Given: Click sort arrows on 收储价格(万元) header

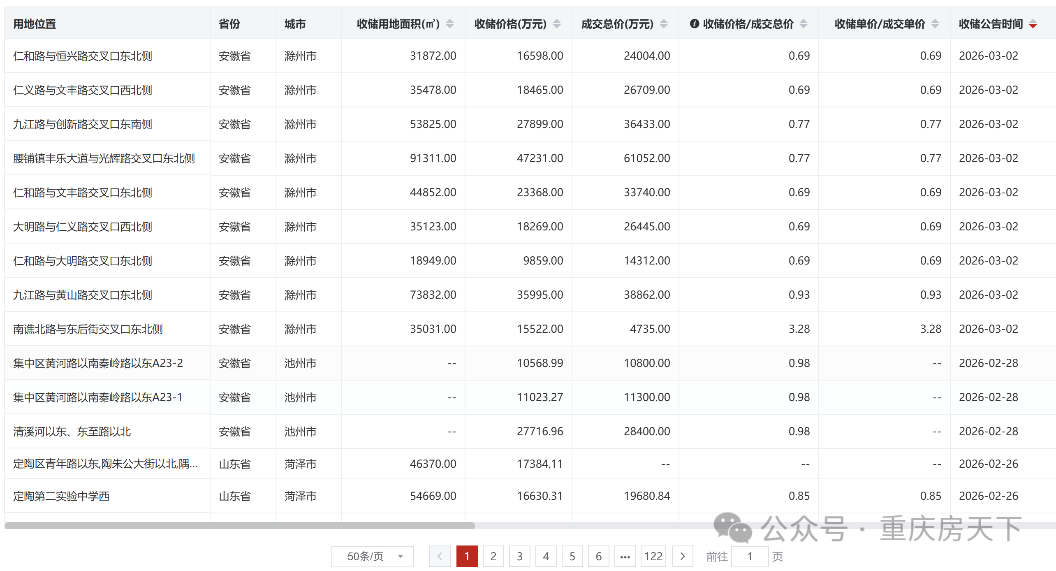Looking at the screenshot, I should 556,24.
